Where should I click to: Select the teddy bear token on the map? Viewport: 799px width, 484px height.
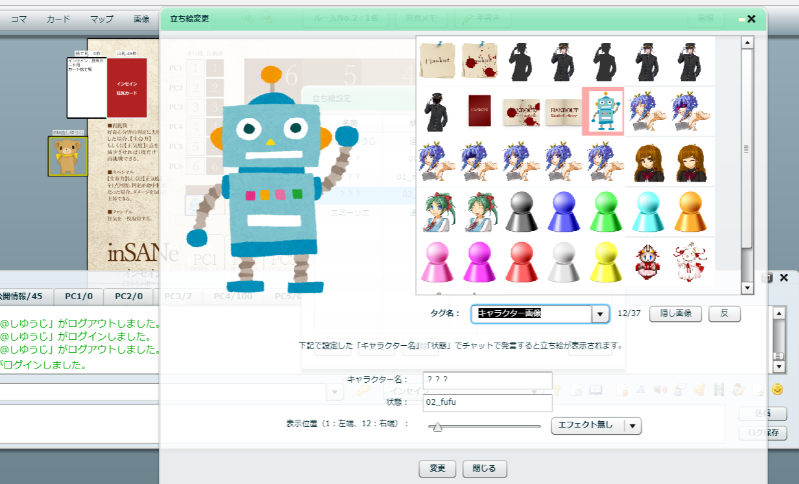tap(68, 156)
